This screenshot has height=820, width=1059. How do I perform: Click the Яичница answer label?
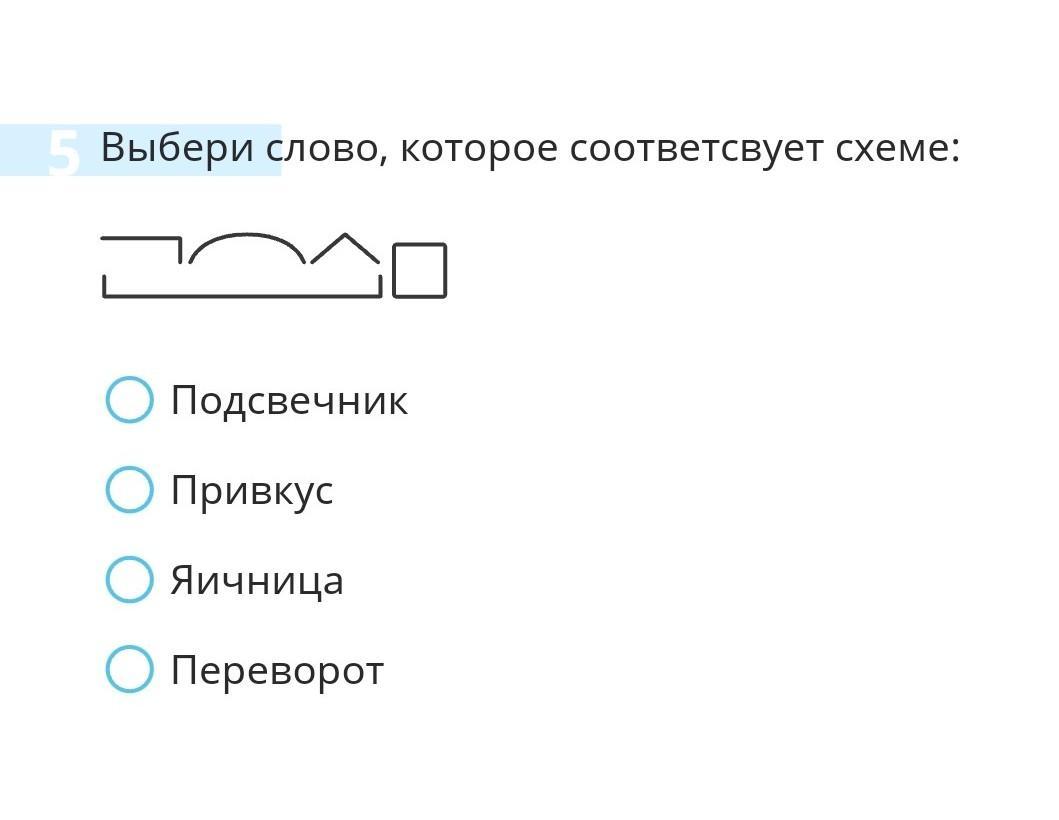click(257, 581)
